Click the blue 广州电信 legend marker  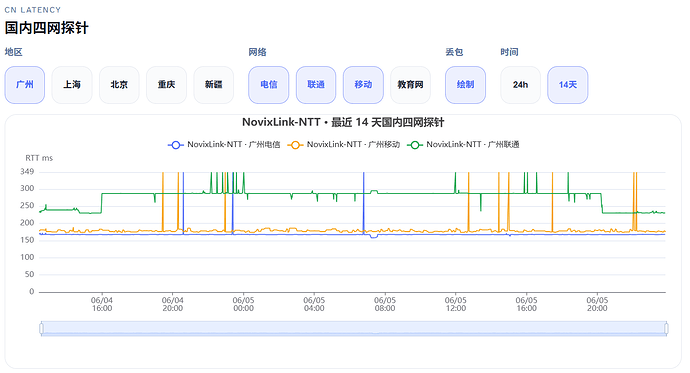click(176, 145)
